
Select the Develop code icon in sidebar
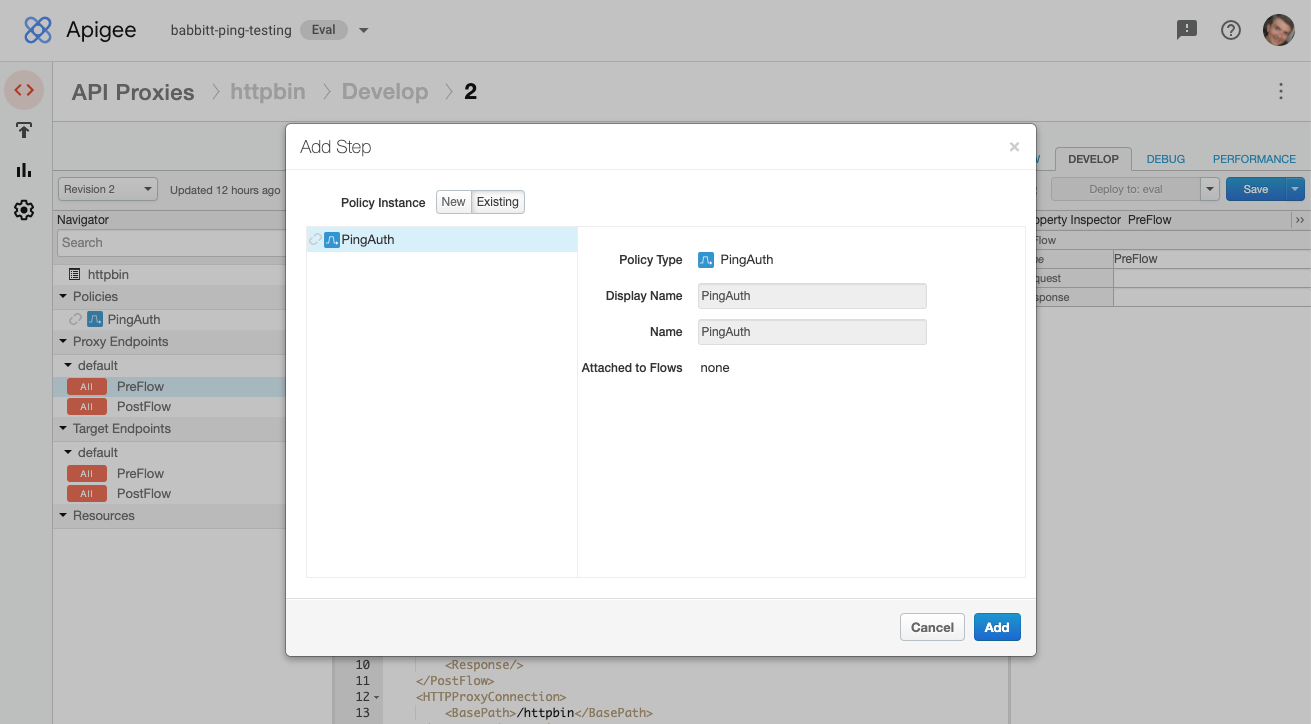point(24,90)
